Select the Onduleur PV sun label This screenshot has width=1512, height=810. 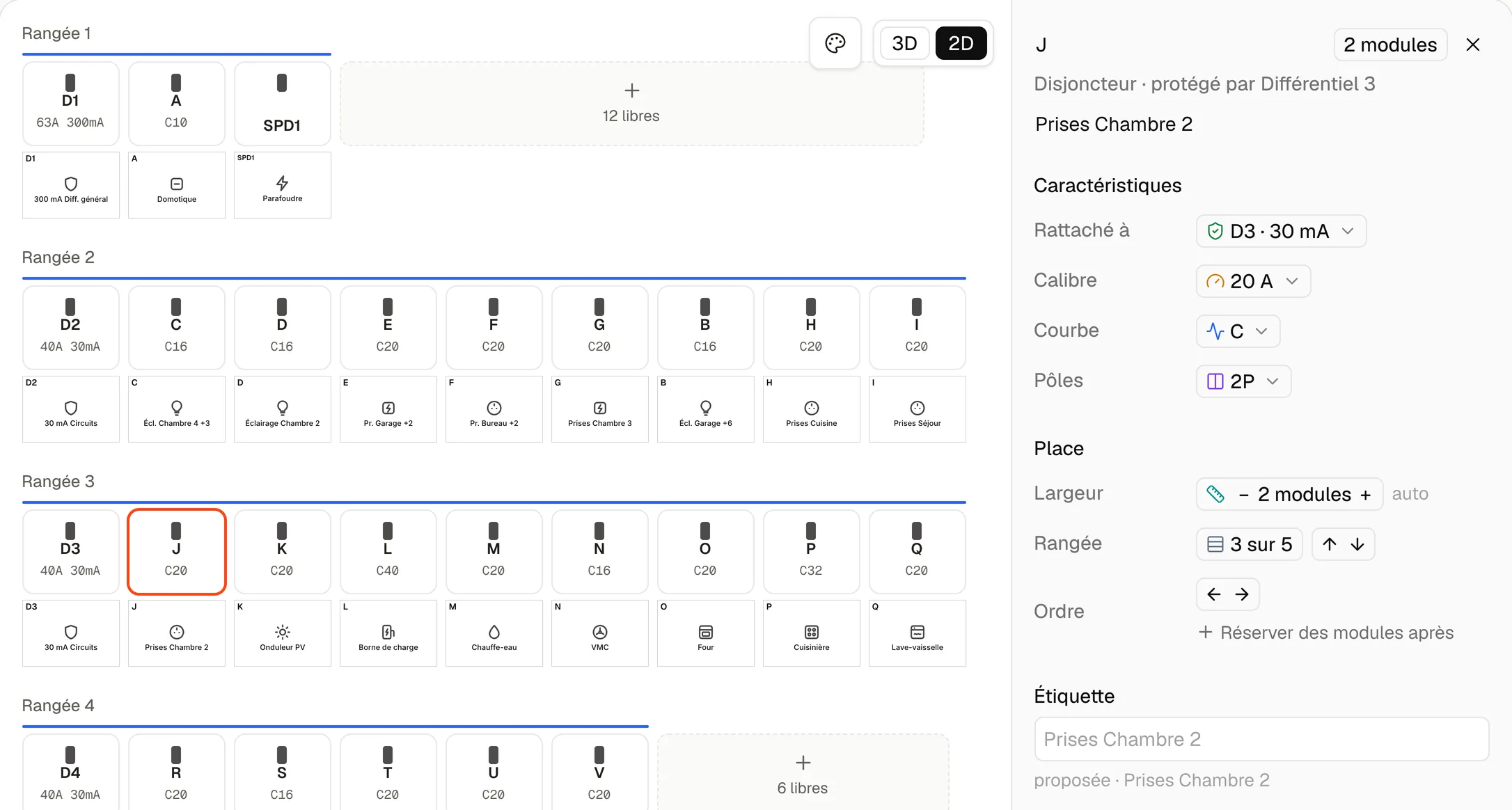(283, 633)
